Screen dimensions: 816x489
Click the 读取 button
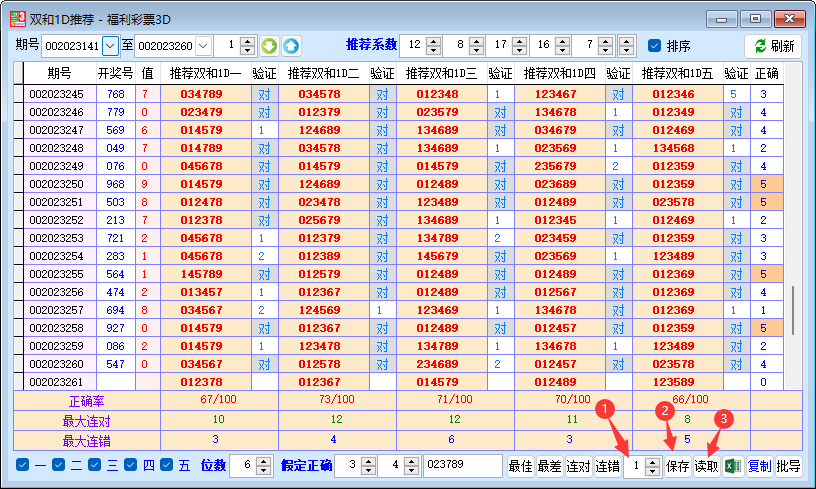[x=706, y=466]
